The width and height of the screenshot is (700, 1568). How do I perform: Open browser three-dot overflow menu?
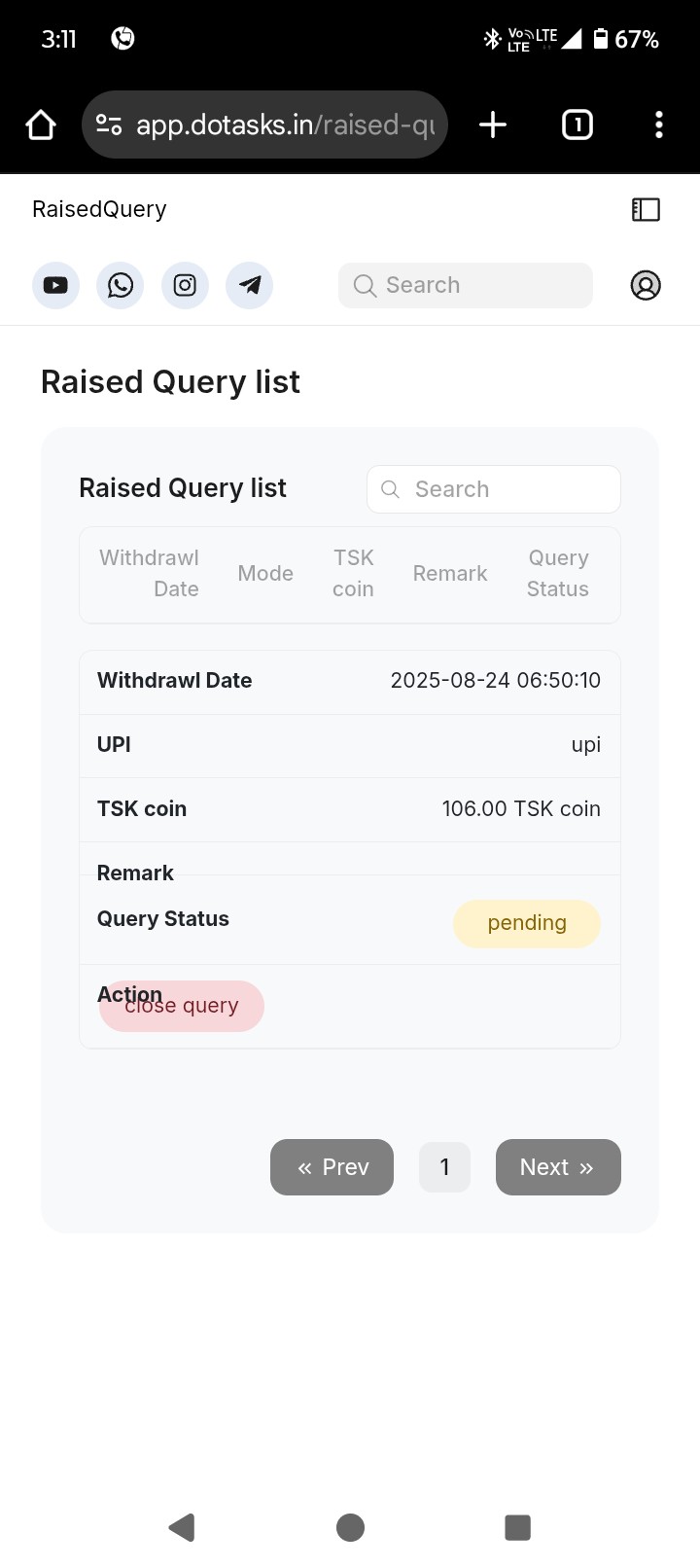659,125
